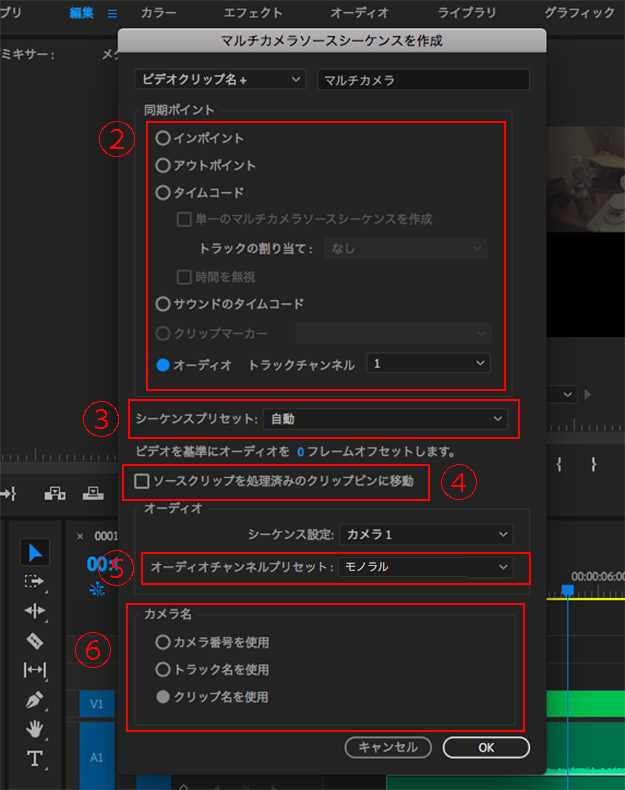Open the エフェクト workspace tab
Viewport: 625px width, 790px height.
(253, 14)
